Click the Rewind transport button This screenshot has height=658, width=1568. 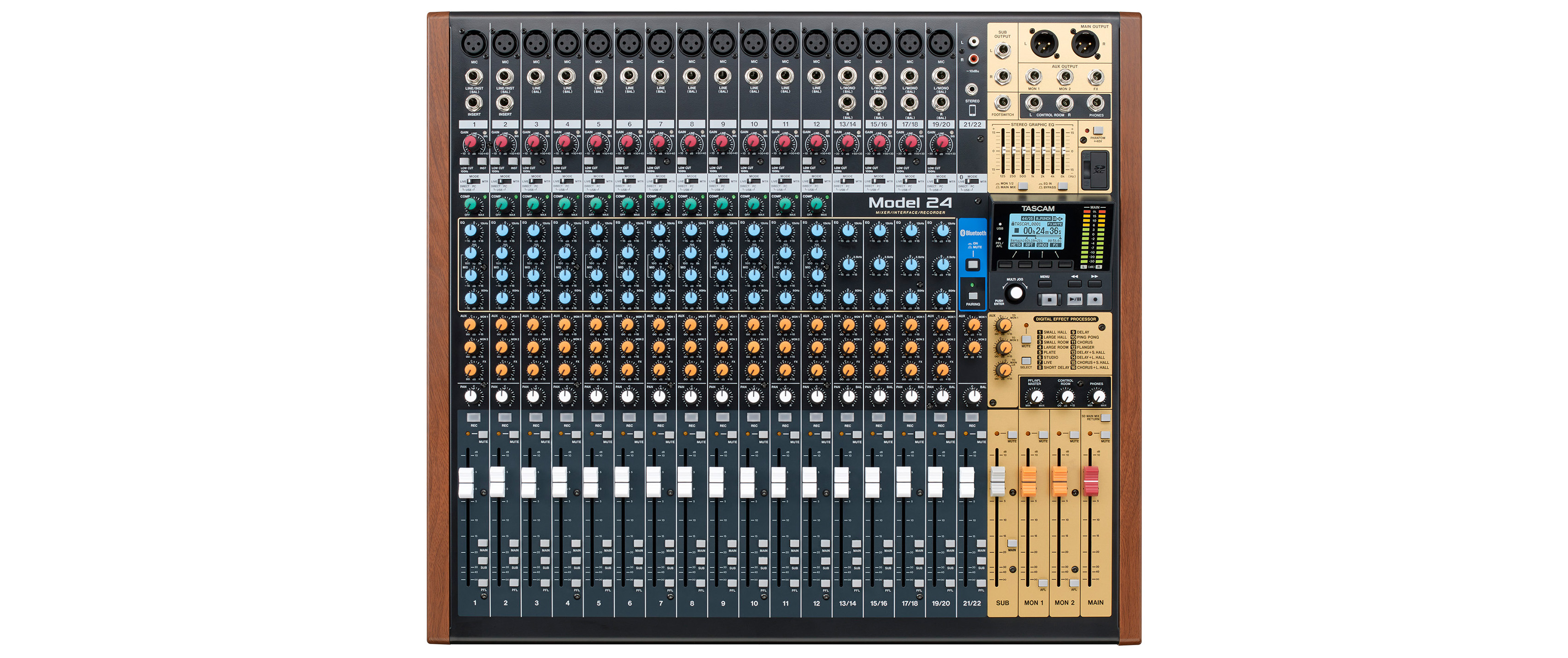tap(1075, 283)
